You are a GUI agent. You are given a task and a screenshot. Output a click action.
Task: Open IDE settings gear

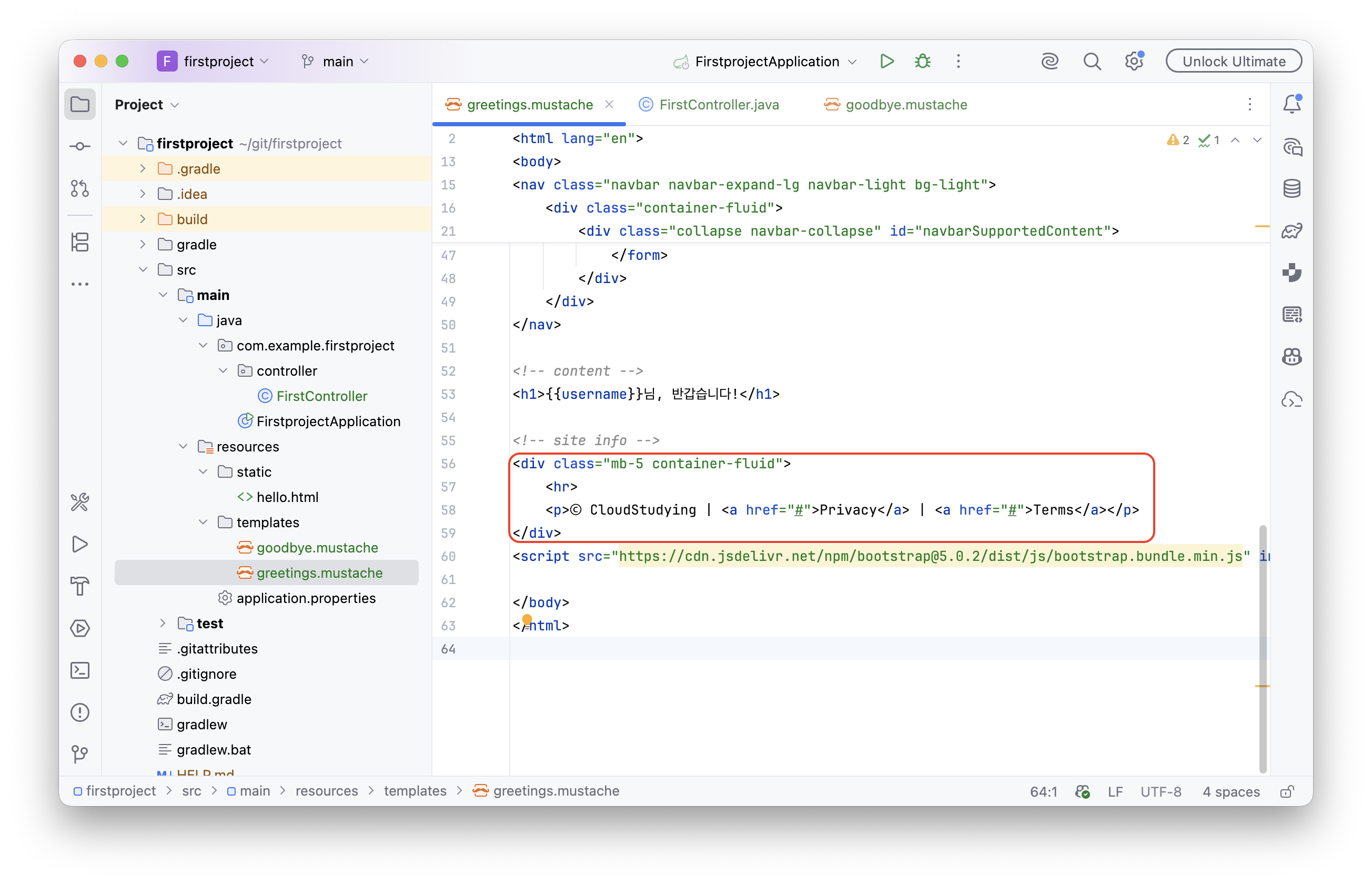pos(1134,62)
